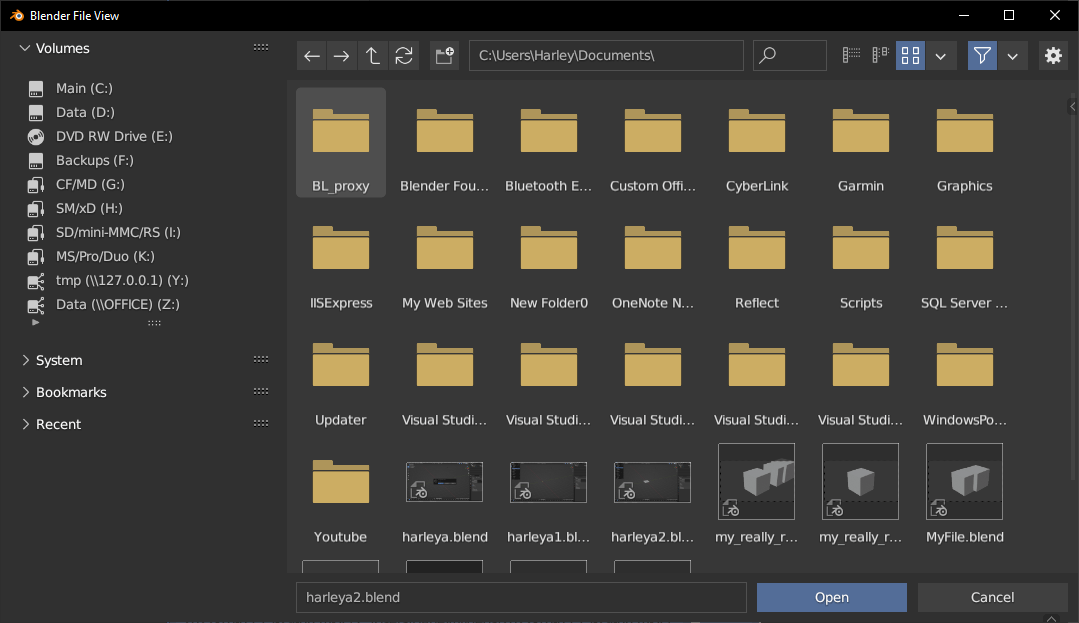This screenshot has height=623, width=1079.
Task: Refresh the file list
Action: (404, 55)
